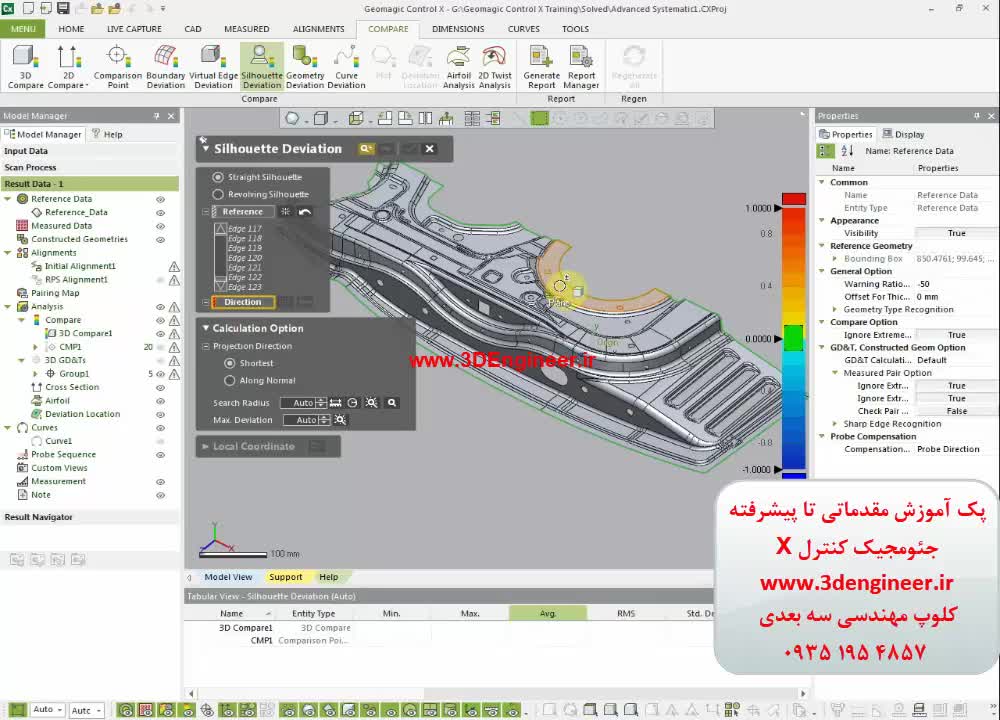The height and width of the screenshot is (720, 1000).
Task: Select the Geometry Deviation tool
Action: coord(305,66)
